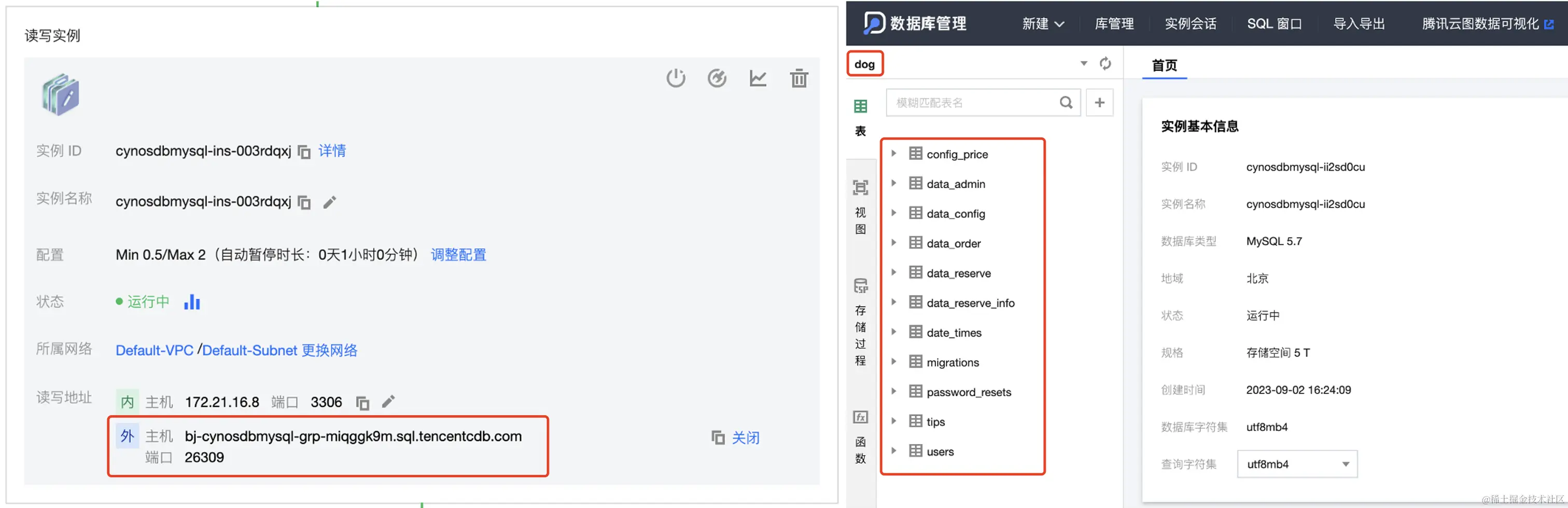Open the utf8mb4 query charset dropdown
This screenshot has width=1568, height=508.
click(1297, 464)
